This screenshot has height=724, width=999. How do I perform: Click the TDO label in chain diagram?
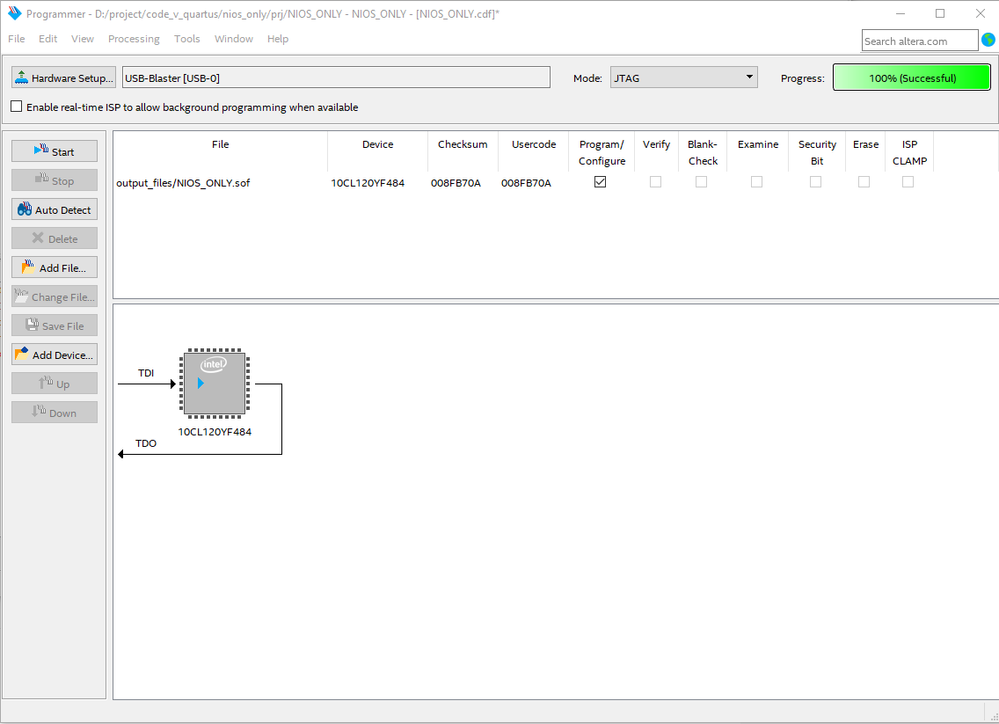(x=146, y=443)
